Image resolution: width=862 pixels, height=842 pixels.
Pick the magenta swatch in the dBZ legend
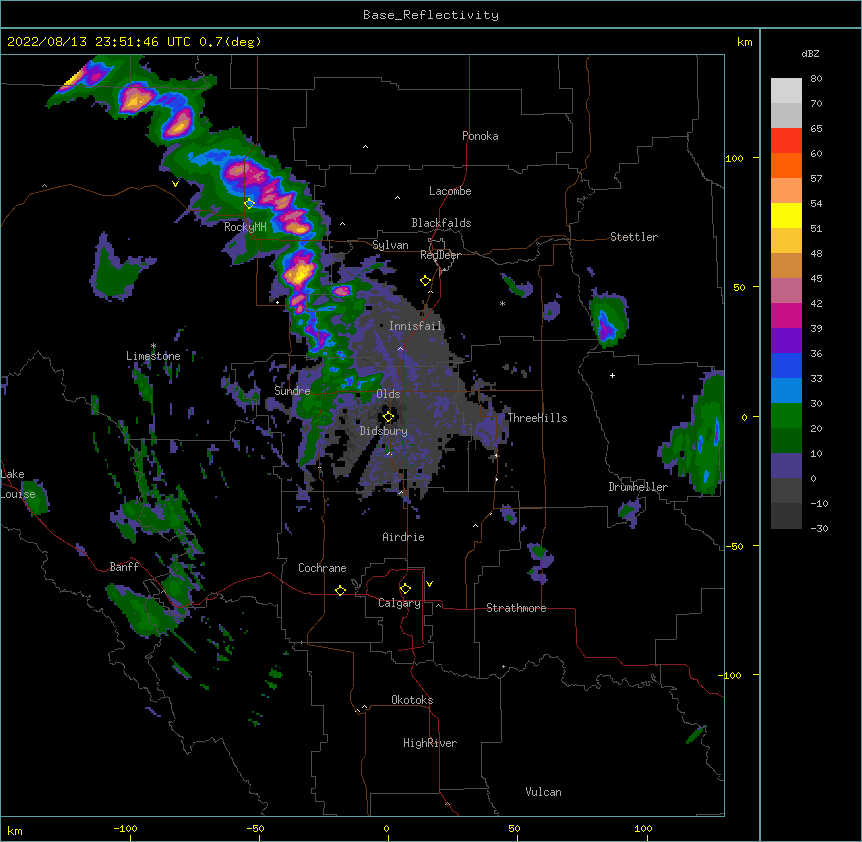click(x=786, y=315)
